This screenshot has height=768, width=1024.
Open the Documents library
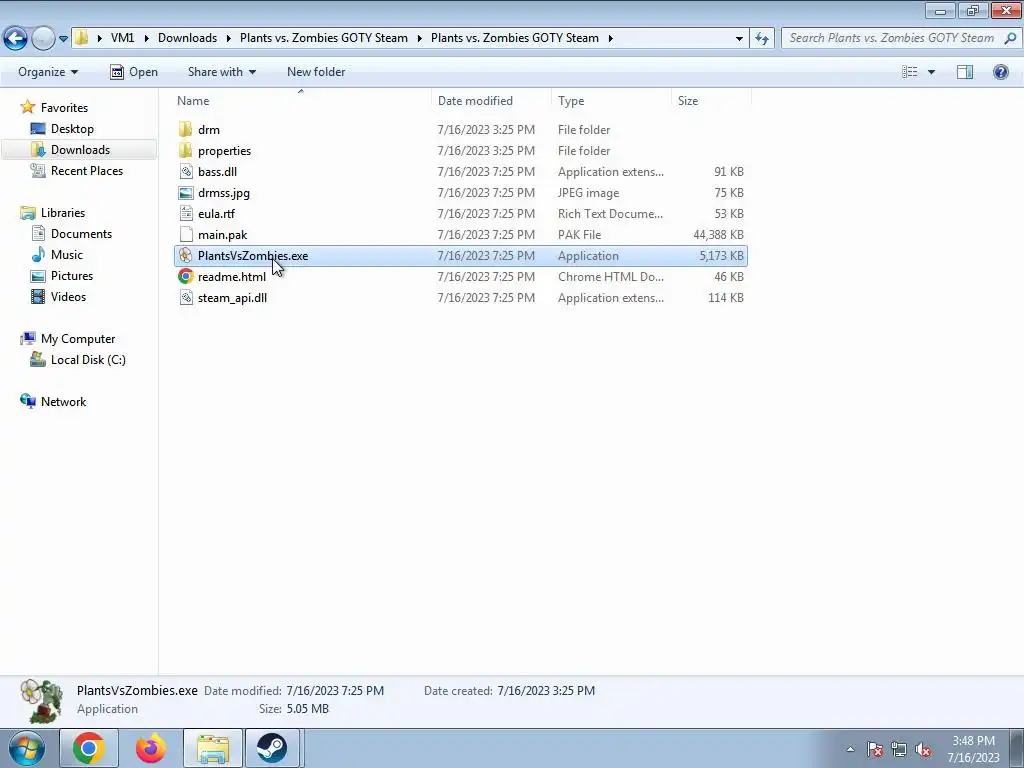[81, 234]
